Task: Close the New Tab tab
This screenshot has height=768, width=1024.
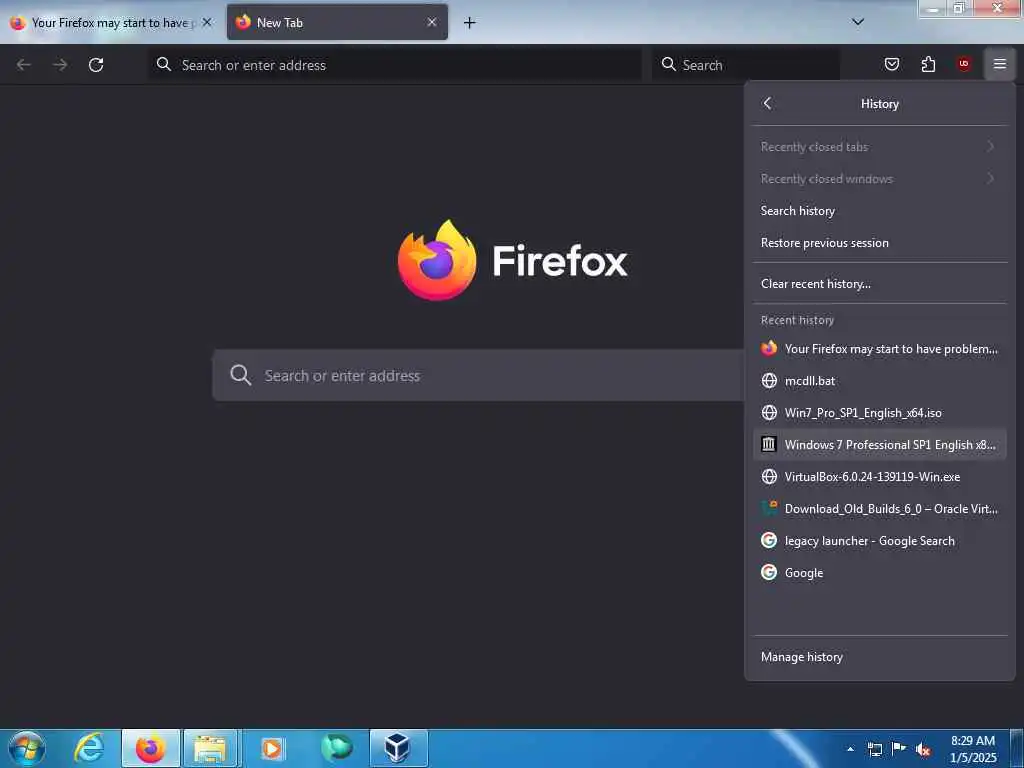Action: pyautogui.click(x=432, y=22)
